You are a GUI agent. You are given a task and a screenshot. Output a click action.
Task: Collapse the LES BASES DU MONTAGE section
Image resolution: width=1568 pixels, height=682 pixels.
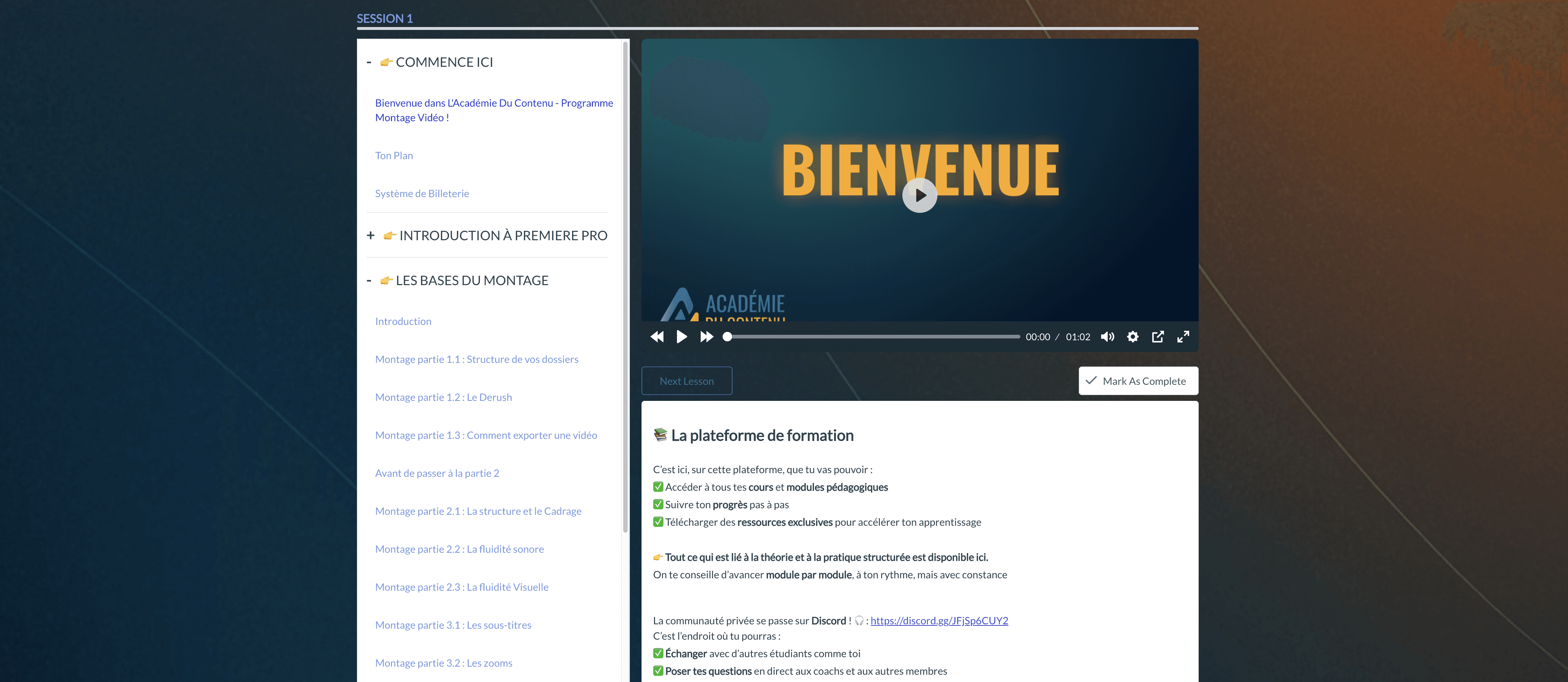pyautogui.click(x=369, y=280)
